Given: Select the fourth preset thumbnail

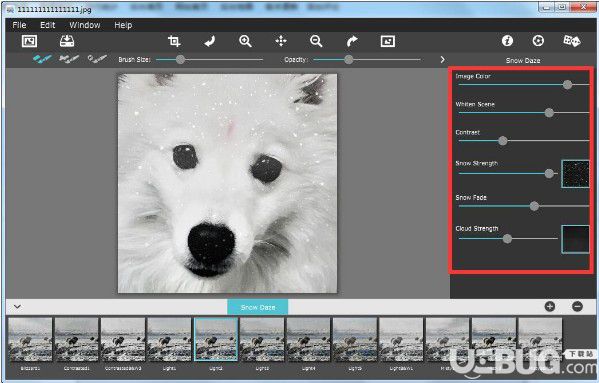Looking at the screenshot, I should click(x=169, y=339).
